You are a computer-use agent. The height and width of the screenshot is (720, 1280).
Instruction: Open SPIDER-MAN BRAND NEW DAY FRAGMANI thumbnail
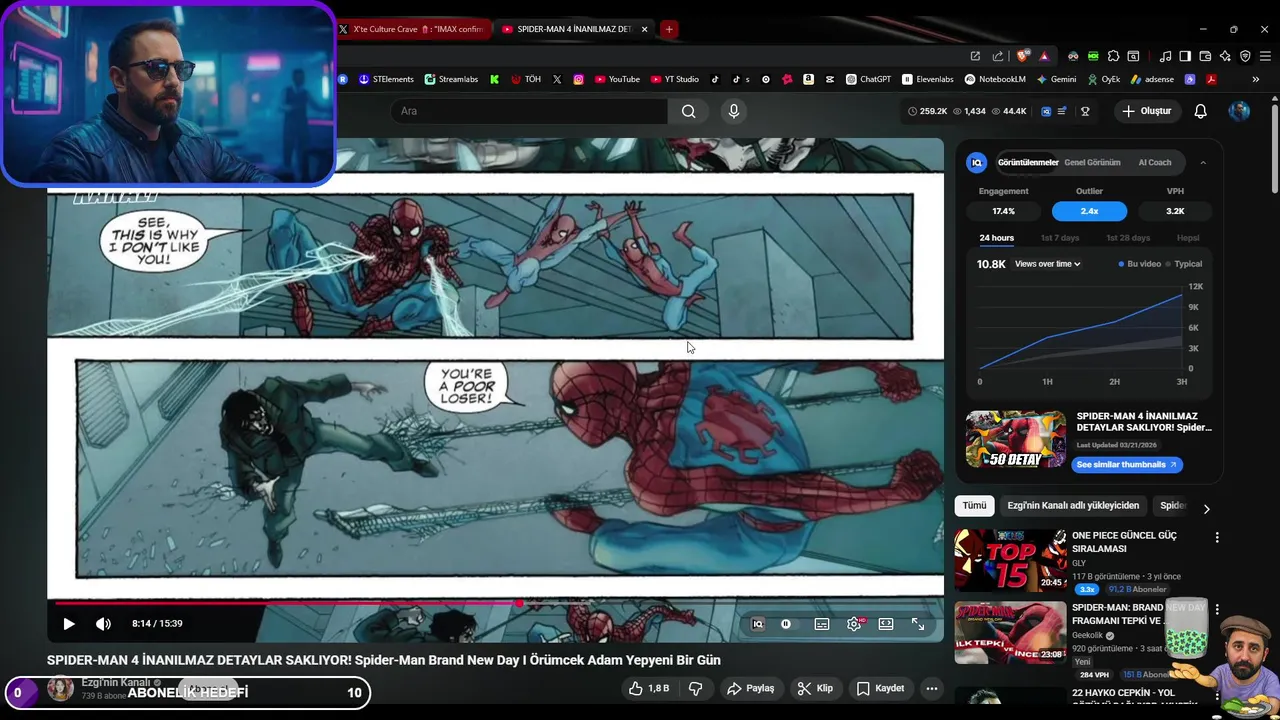1010,632
